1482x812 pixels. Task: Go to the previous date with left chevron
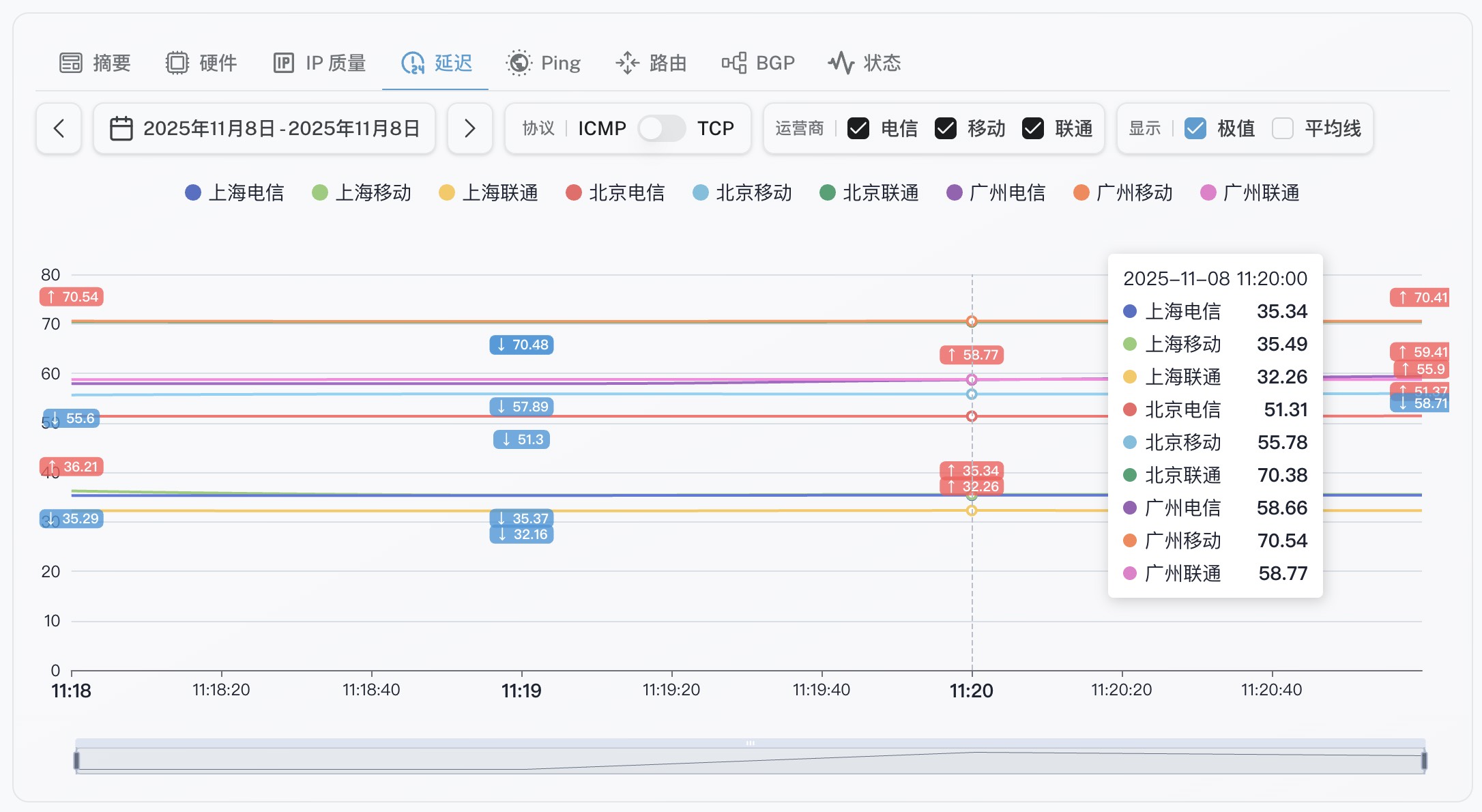pos(59,128)
